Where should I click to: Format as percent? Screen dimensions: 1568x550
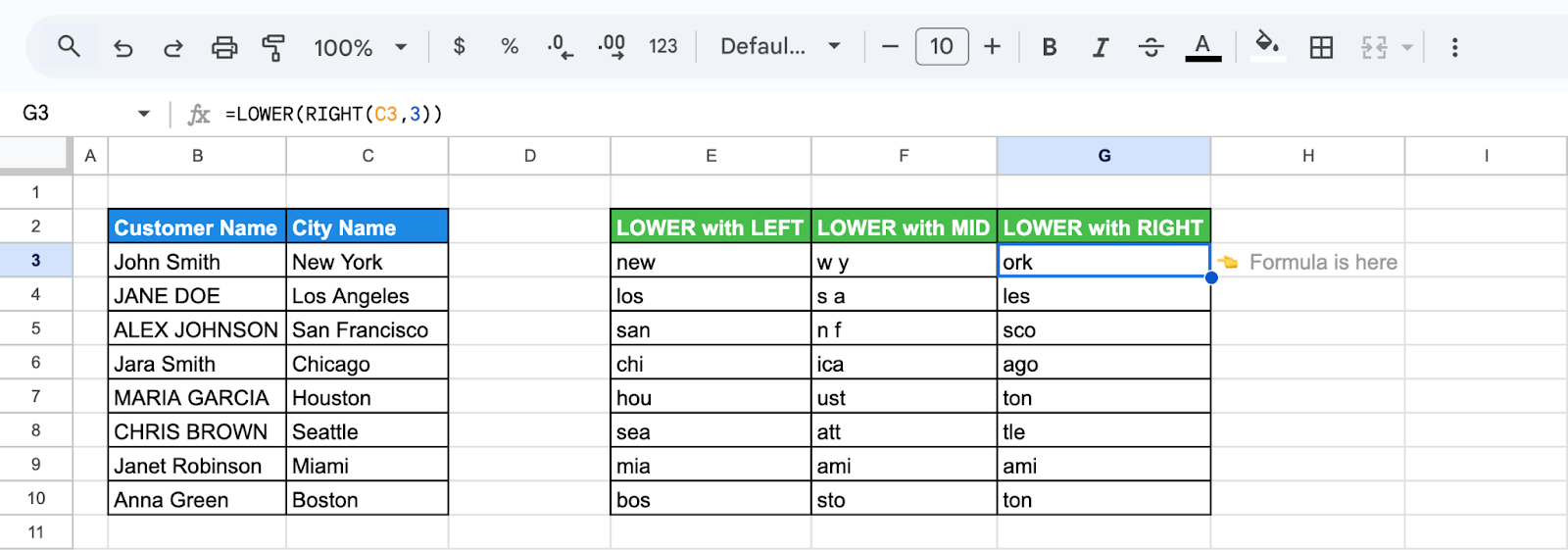click(510, 46)
